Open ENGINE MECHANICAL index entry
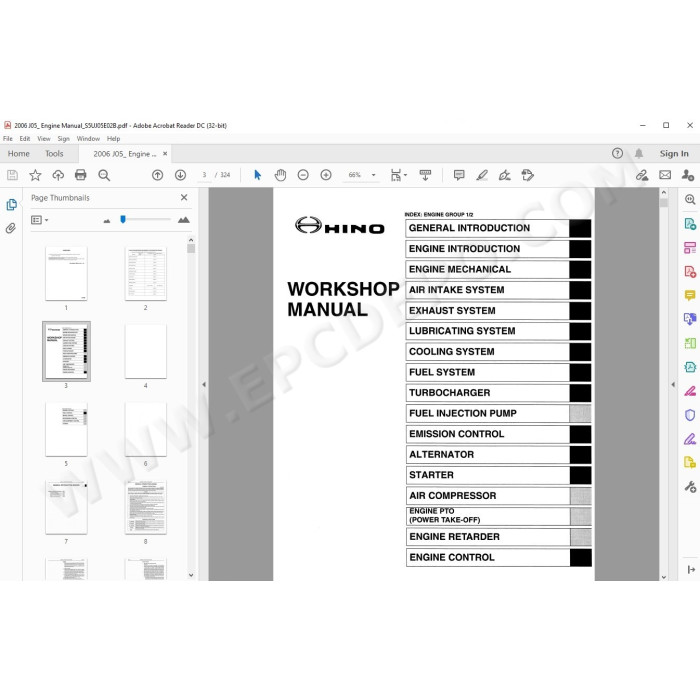Screen dimensions: 700x700 [x=498, y=270]
